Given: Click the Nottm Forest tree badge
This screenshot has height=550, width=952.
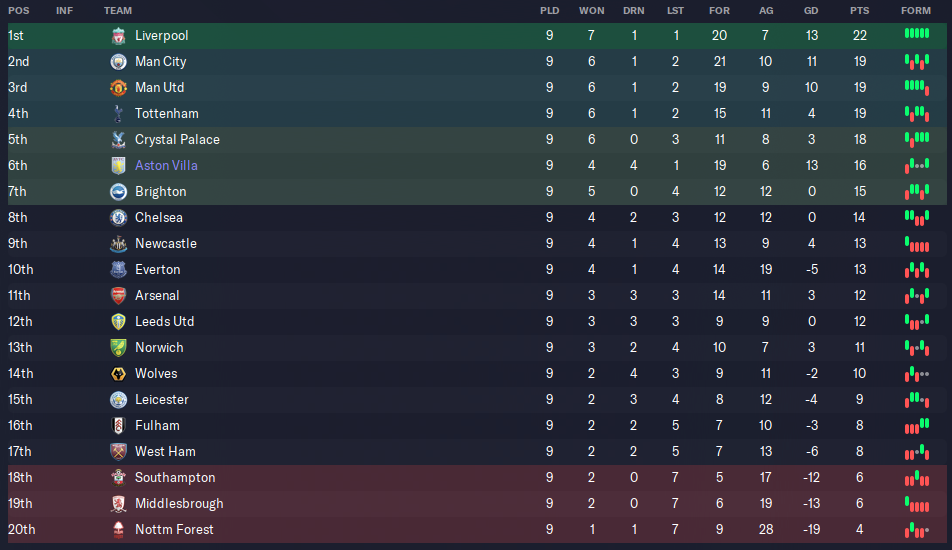Looking at the screenshot, I should click(118, 530).
